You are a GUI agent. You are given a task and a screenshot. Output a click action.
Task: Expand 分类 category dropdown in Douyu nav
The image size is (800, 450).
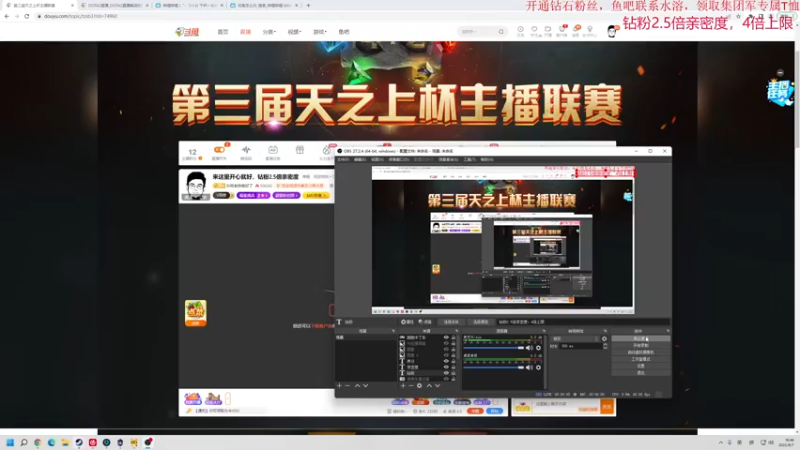click(269, 32)
